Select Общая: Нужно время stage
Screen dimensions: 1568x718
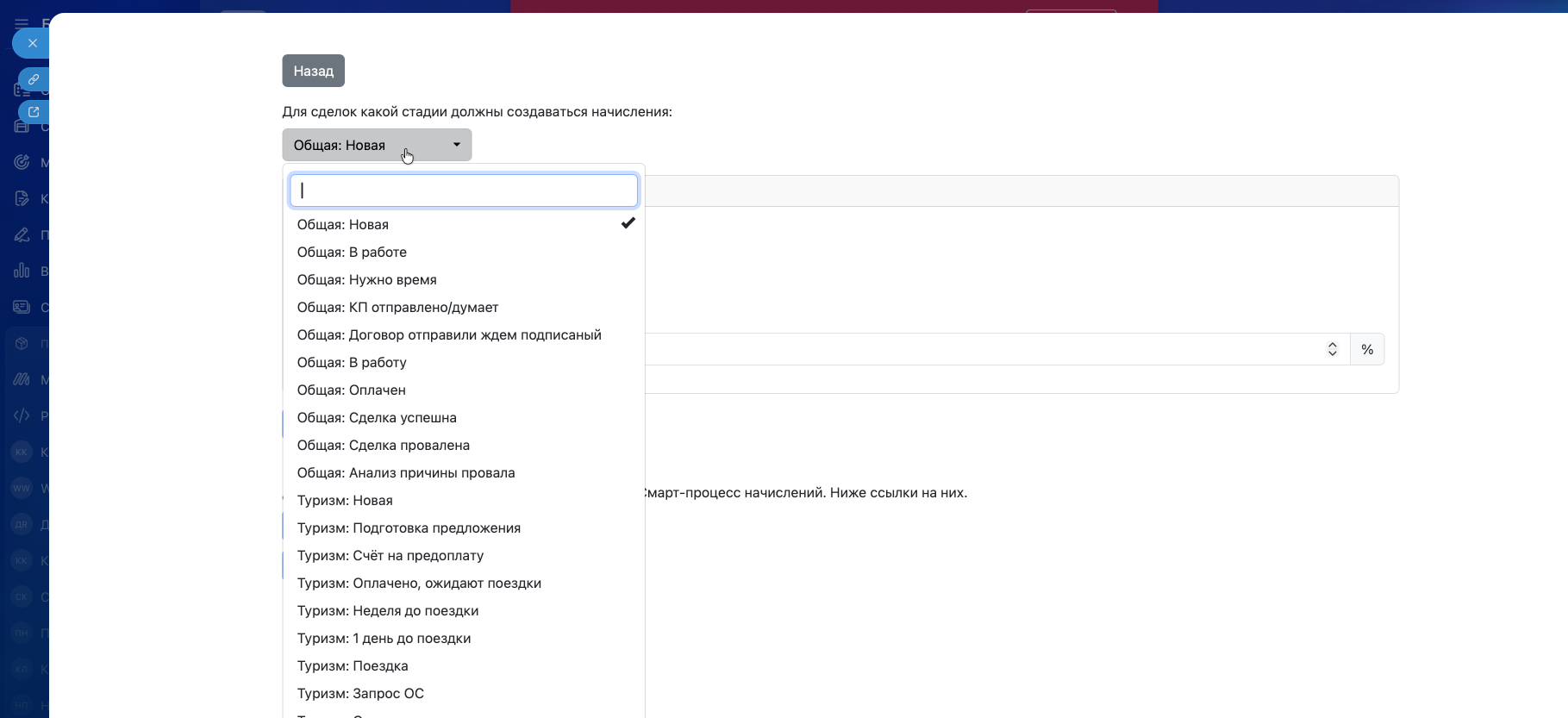[464, 279]
